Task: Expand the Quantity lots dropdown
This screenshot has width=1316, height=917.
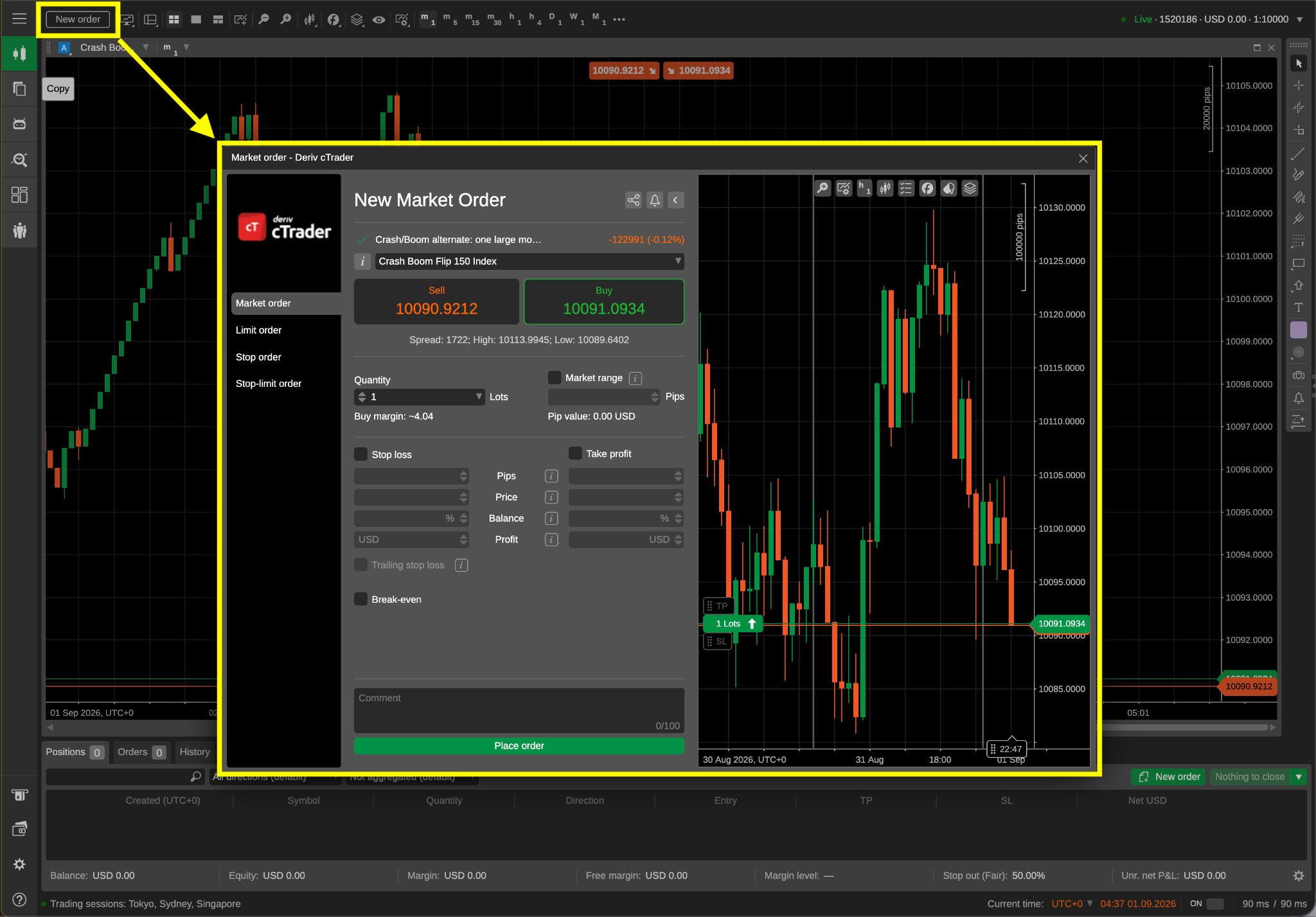Action: [479, 396]
